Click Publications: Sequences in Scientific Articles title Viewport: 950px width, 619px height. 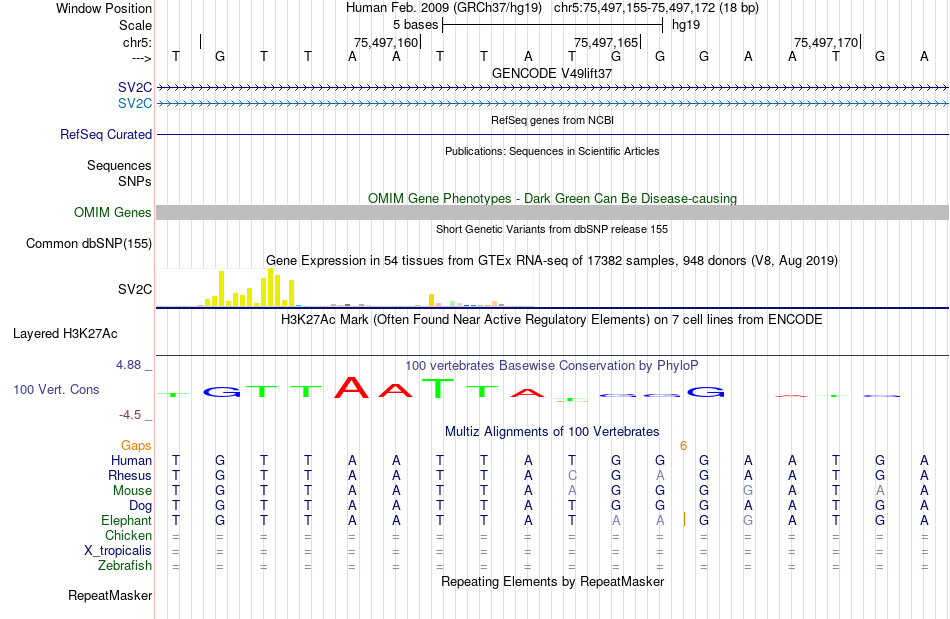[x=552, y=151]
